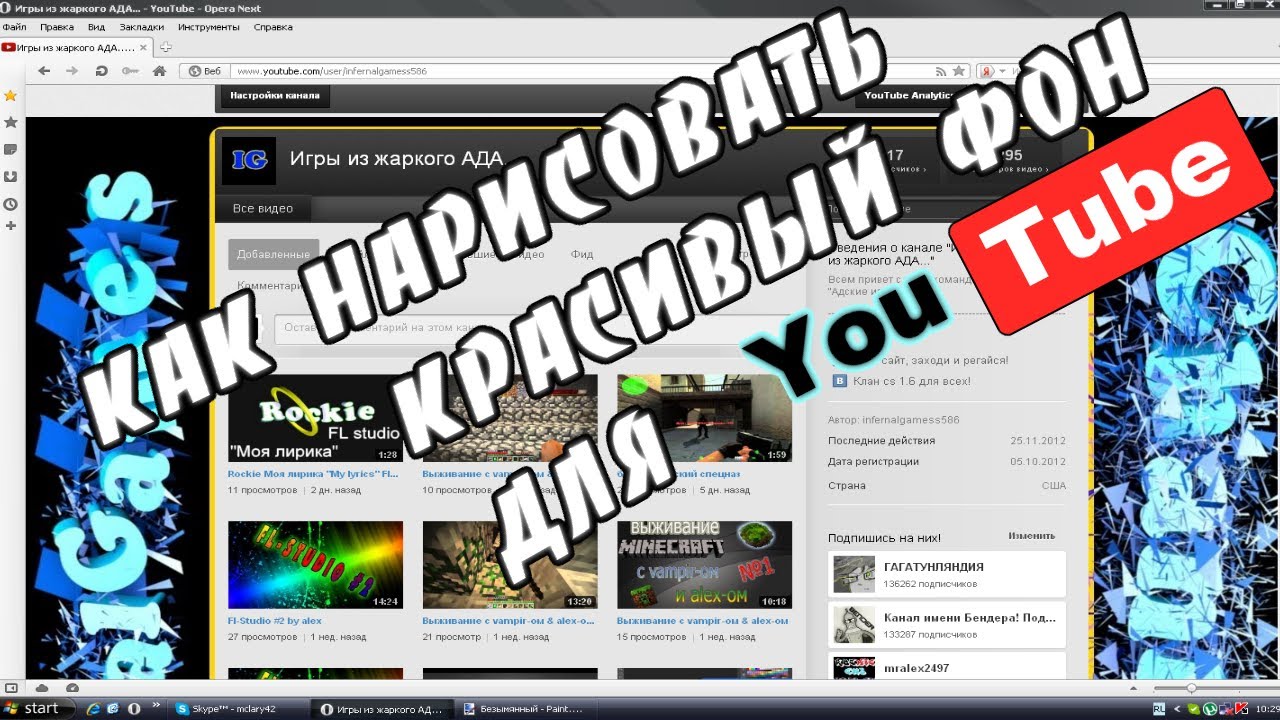Close the Игры из жаркого АДА tab

coord(142,47)
